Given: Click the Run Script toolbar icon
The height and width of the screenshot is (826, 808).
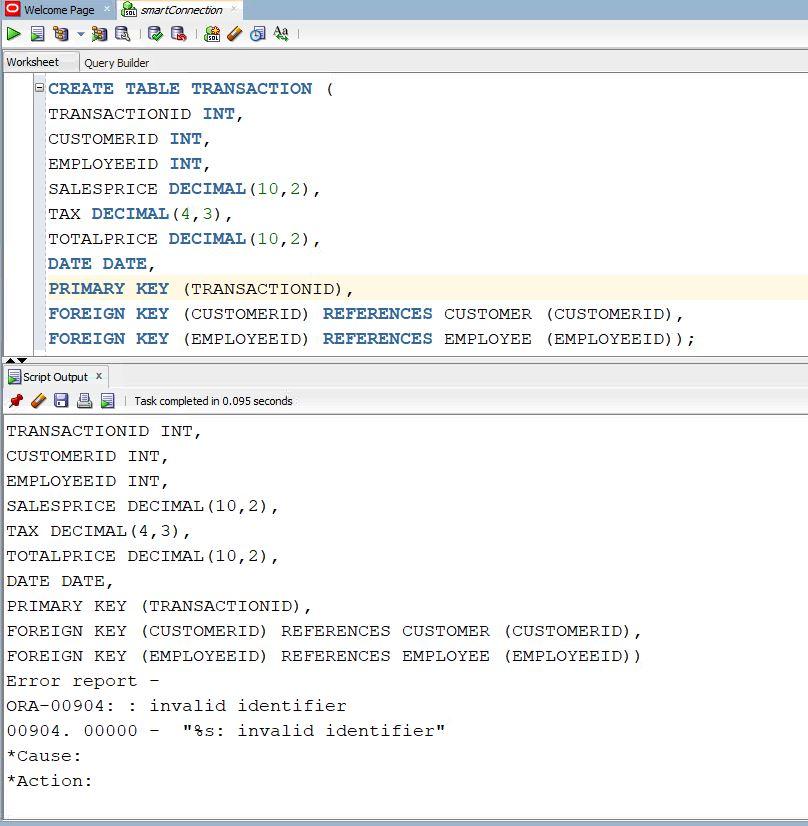Looking at the screenshot, I should (37, 34).
